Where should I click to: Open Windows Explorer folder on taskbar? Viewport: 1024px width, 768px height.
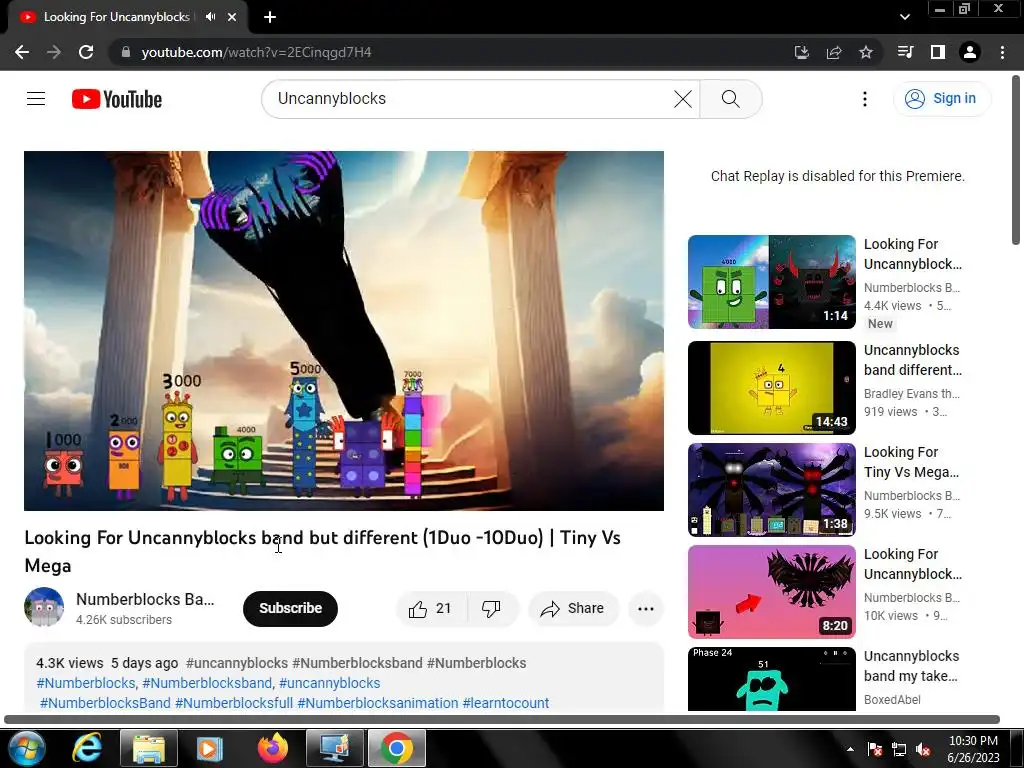(149, 748)
